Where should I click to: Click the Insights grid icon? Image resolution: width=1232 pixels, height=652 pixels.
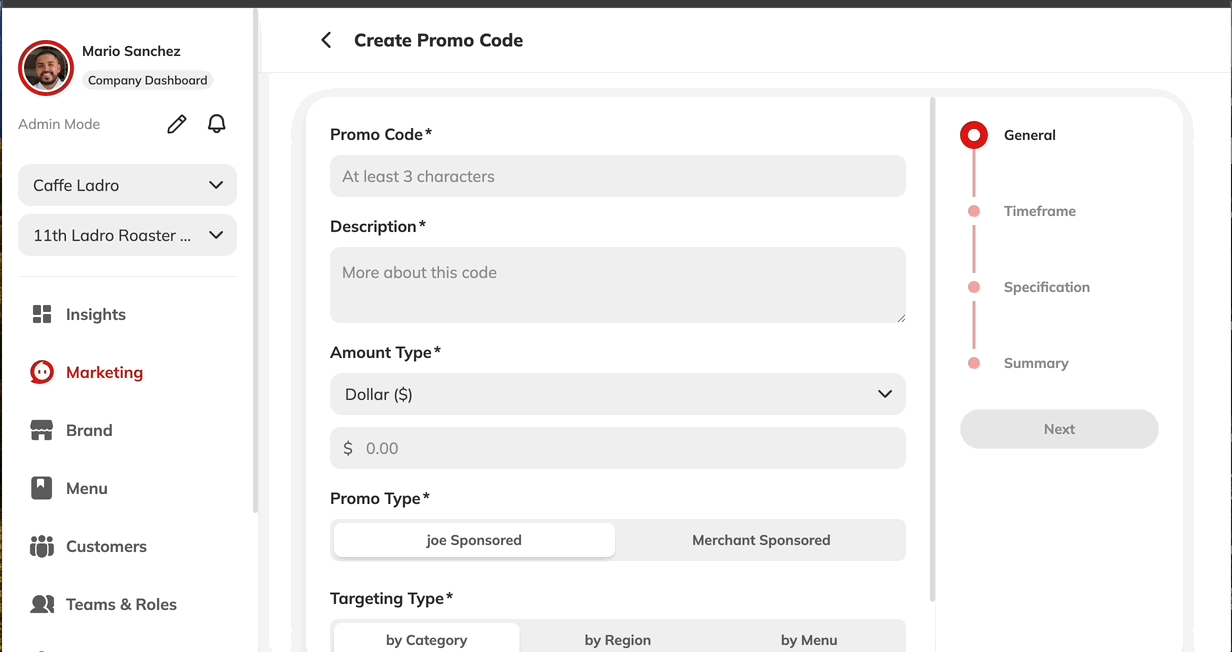click(42, 314)
